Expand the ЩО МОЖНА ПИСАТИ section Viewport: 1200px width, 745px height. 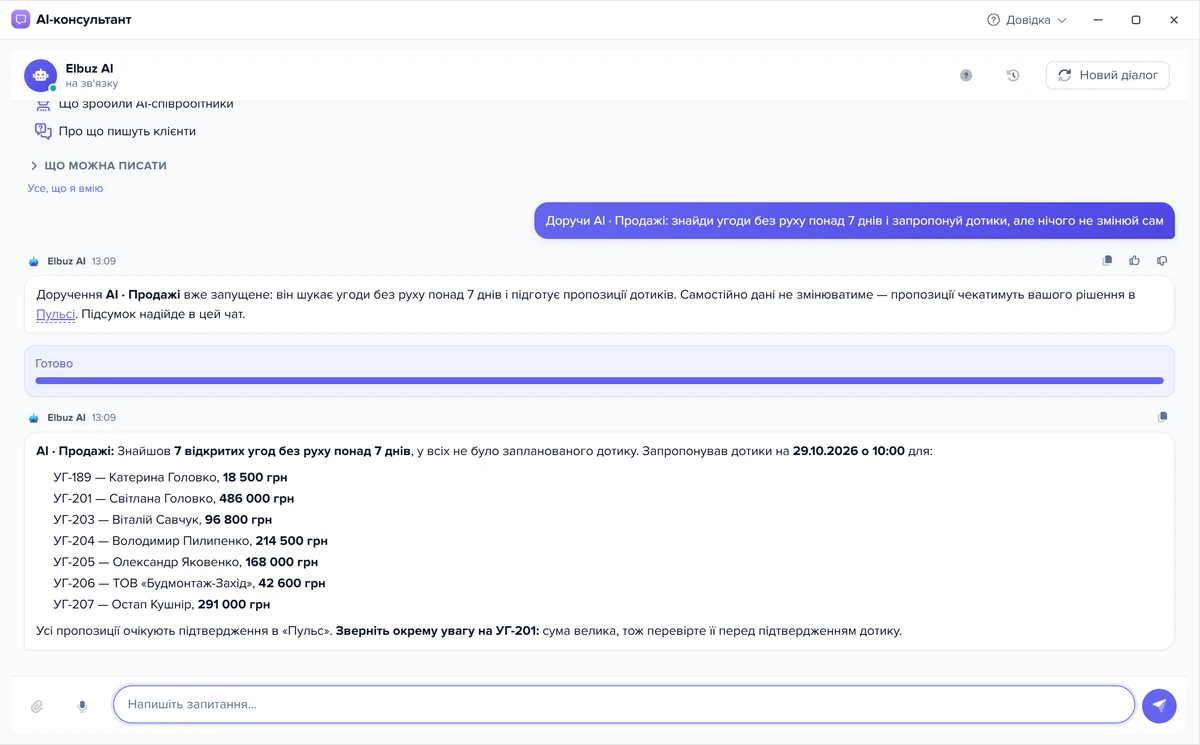(x=98, y=166)
